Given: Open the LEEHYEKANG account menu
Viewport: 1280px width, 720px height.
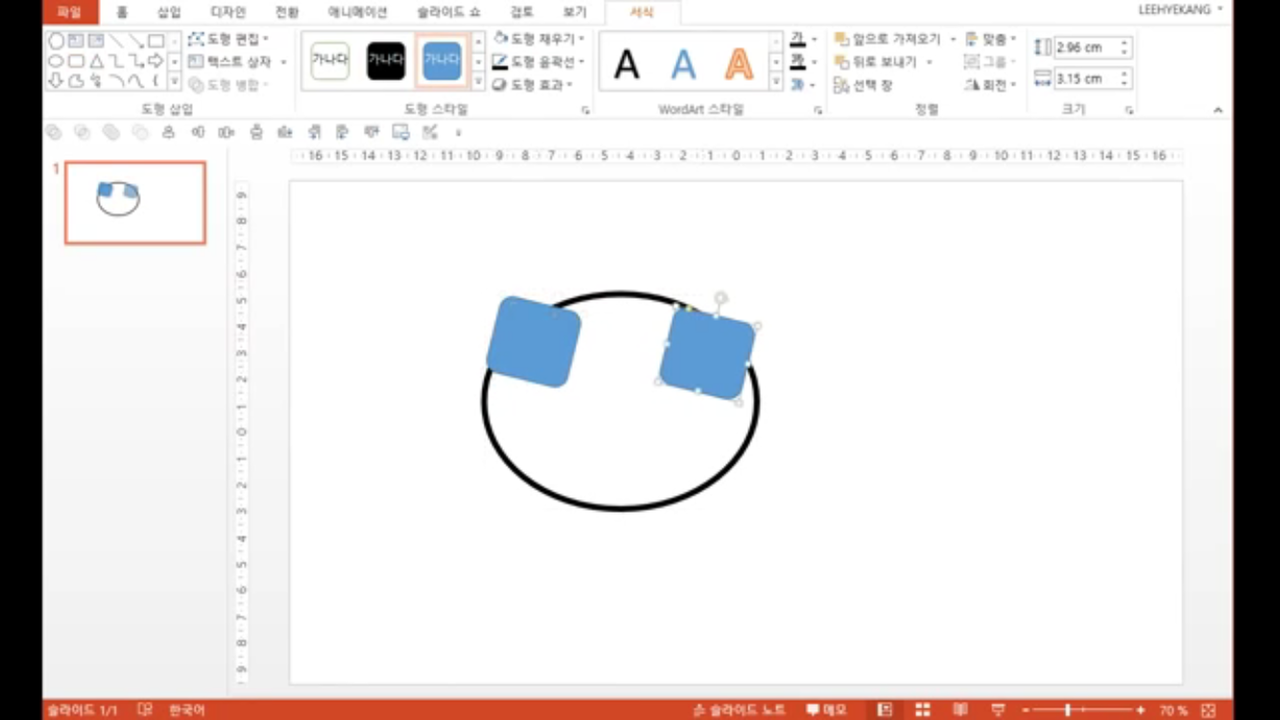Looking at the screenshot, I should [x=1180, y=10].
